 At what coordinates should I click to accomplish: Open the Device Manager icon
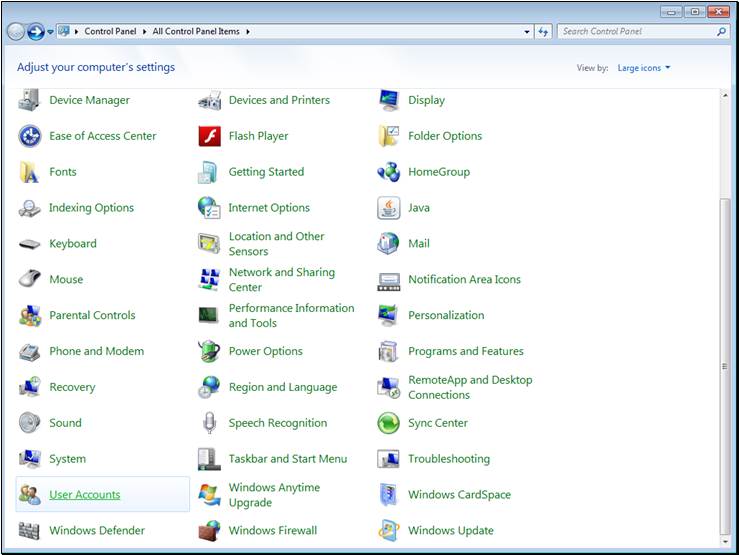29,100
